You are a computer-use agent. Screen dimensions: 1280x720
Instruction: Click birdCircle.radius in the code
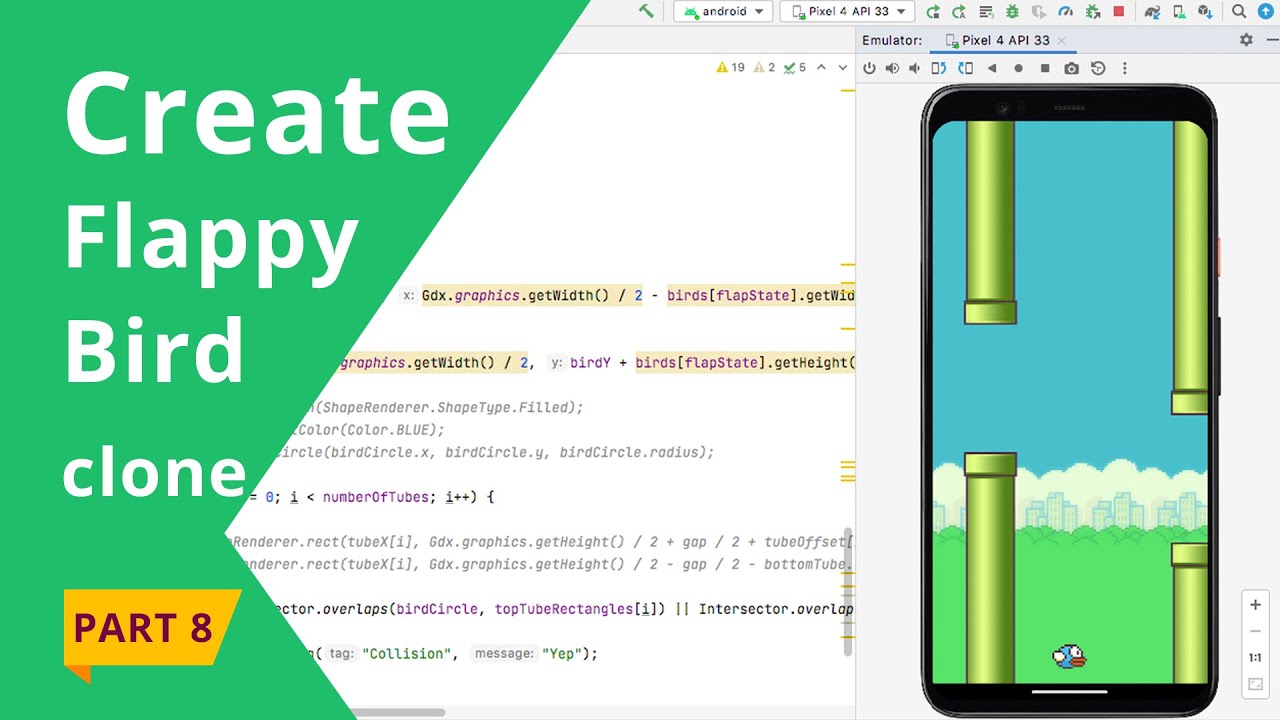tap(632, 452)
